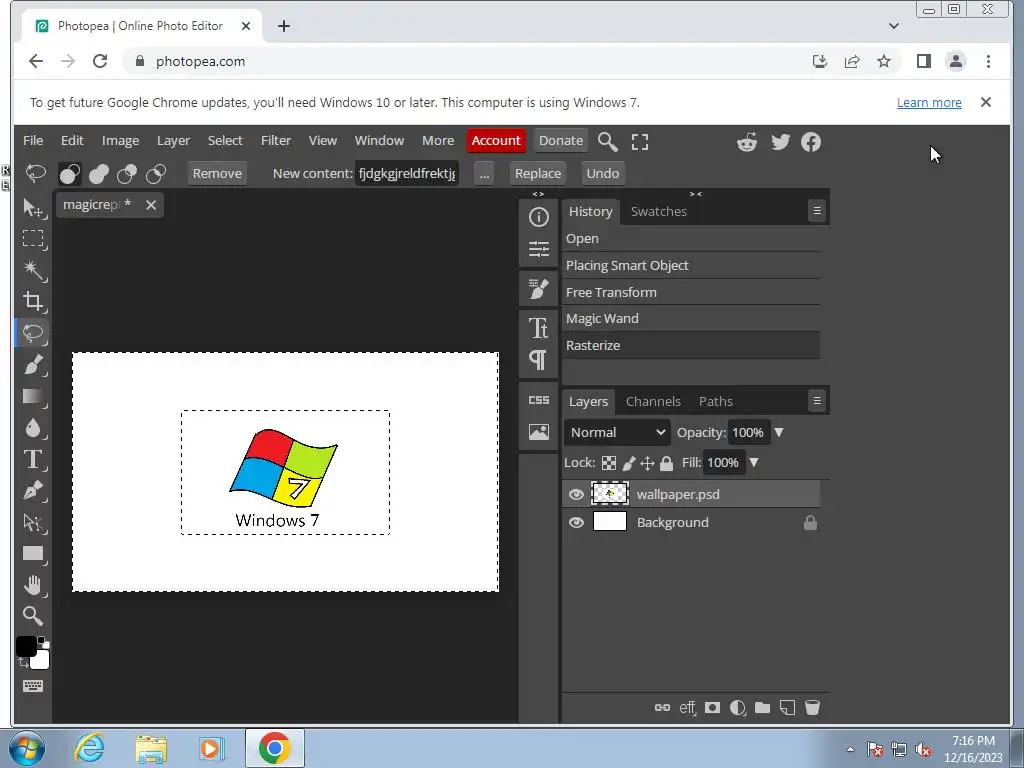
Task: Open the Layers panel menu
Action: point(816,401)
